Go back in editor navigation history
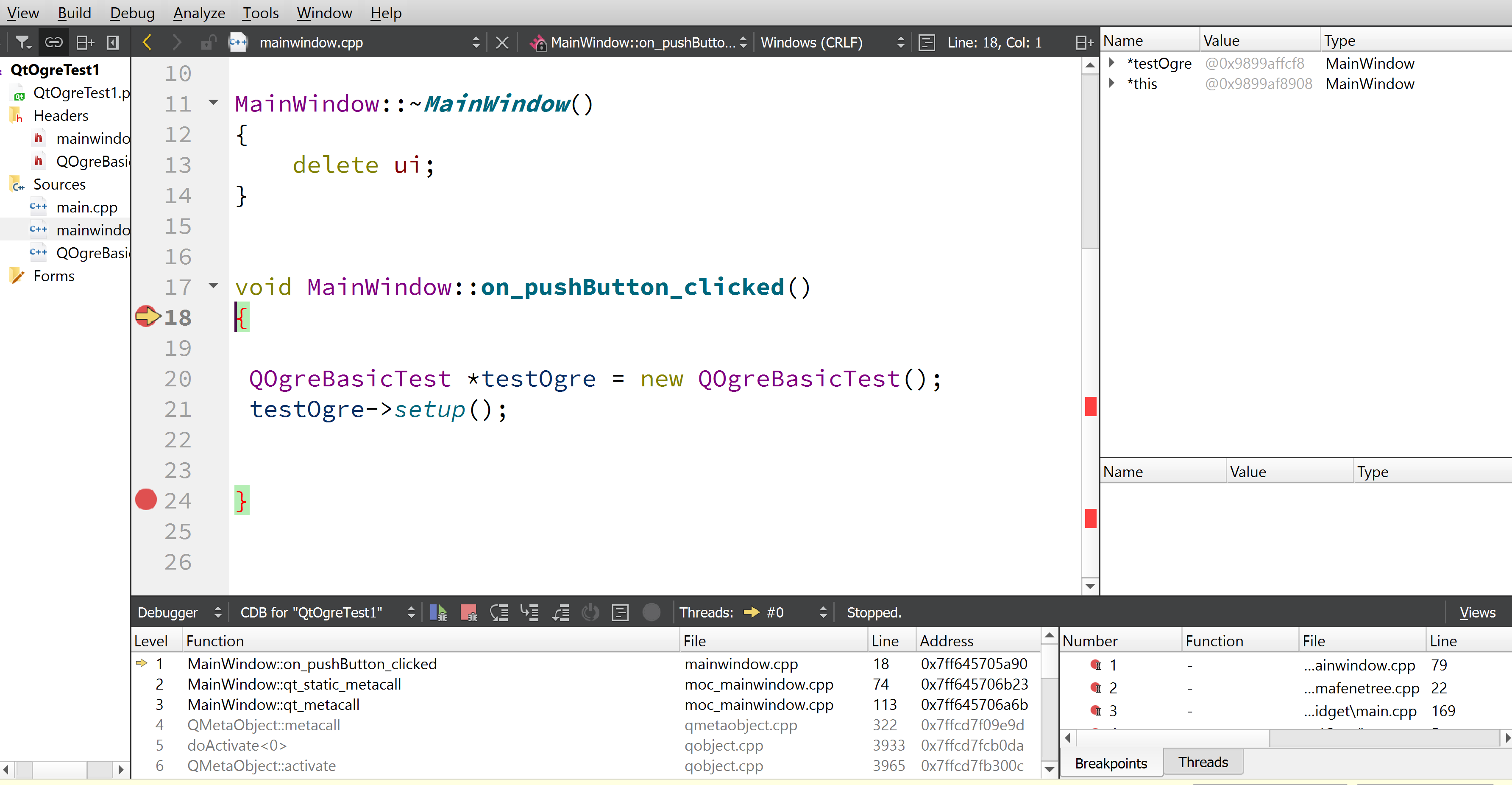1512x785 pixels. tap(148, 42)
